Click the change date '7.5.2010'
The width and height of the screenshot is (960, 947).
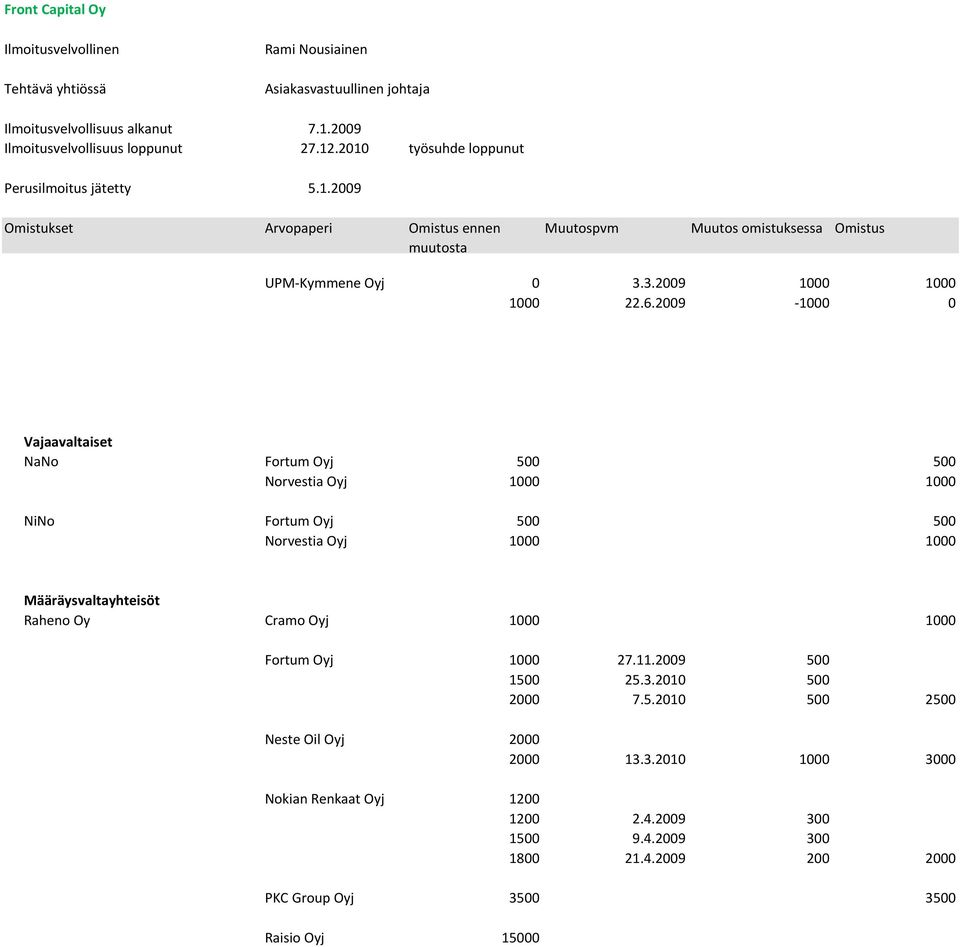(x=659, y=700)
